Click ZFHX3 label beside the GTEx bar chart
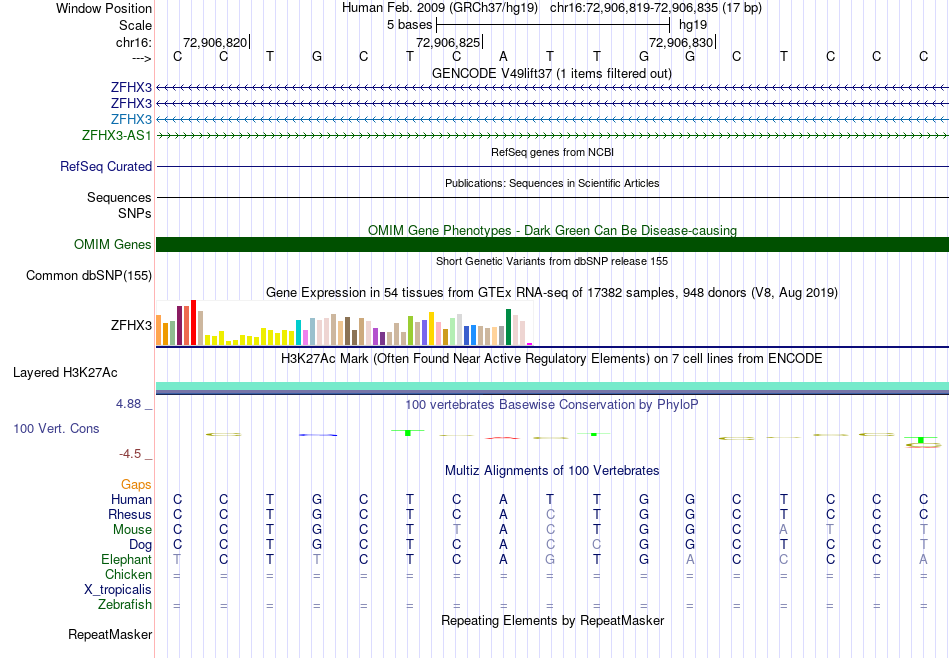 click(131, 325)
